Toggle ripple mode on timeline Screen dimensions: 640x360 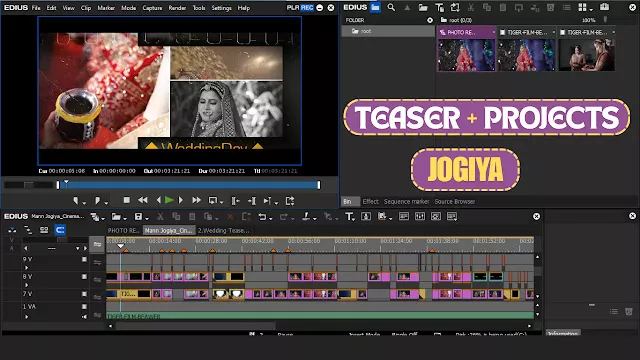coord(28,230)
